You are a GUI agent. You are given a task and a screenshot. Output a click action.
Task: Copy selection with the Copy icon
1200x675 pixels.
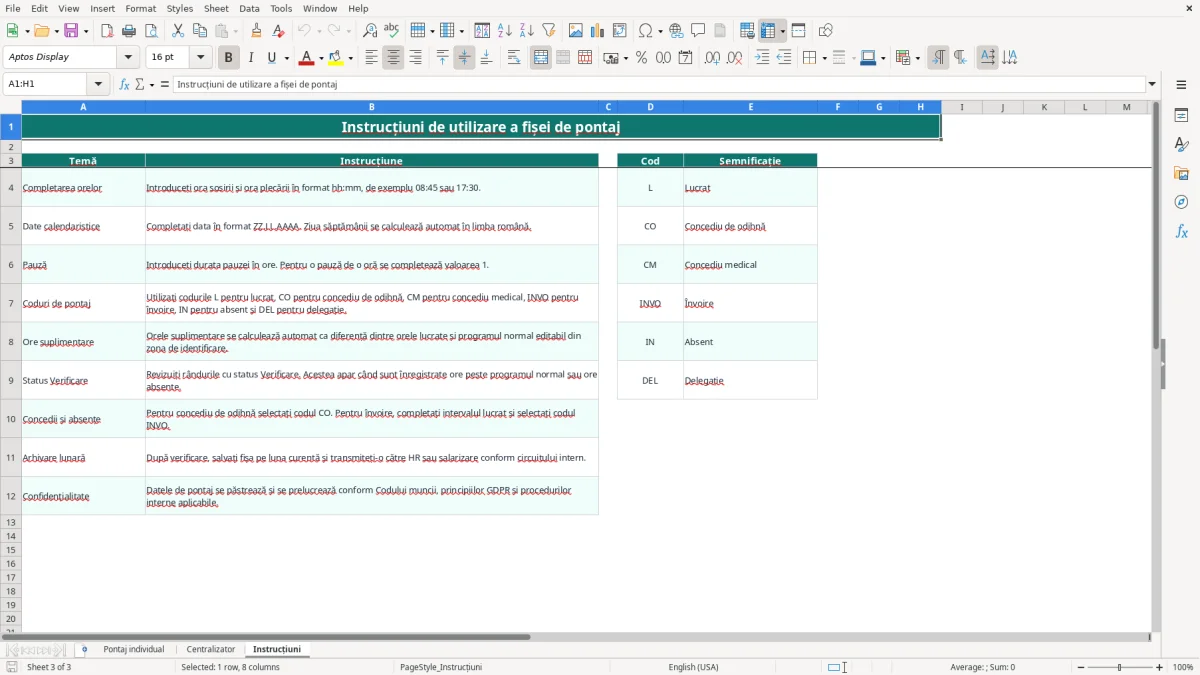click(200, 31)
